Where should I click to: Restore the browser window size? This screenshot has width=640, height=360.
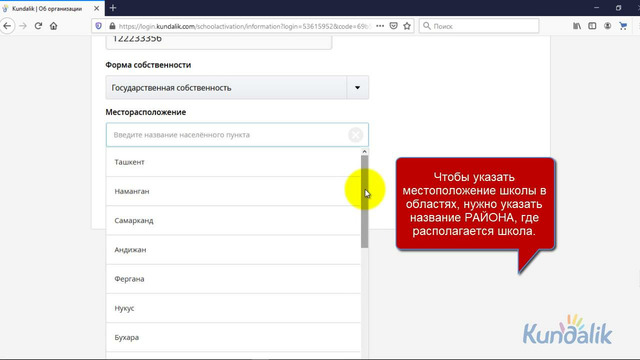coord(618,8)
